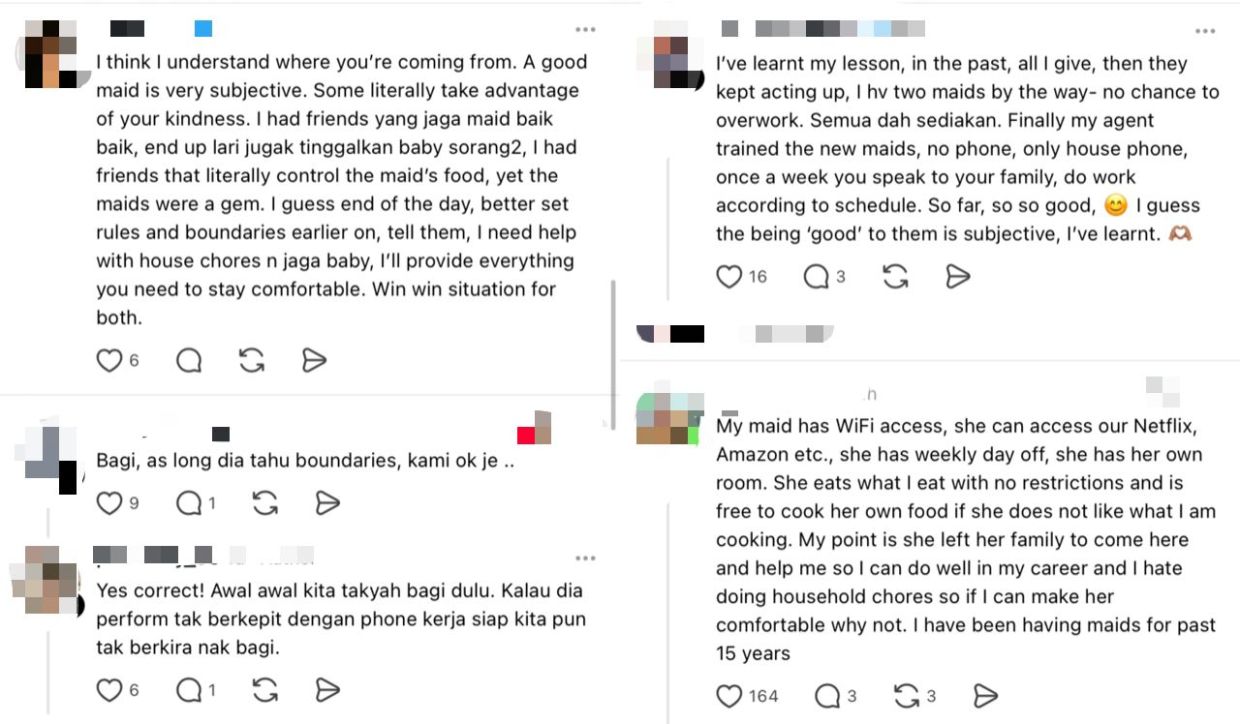Click the vertical scrollbar between columns
1240x724 pixels.
click(x=613, y=352)
